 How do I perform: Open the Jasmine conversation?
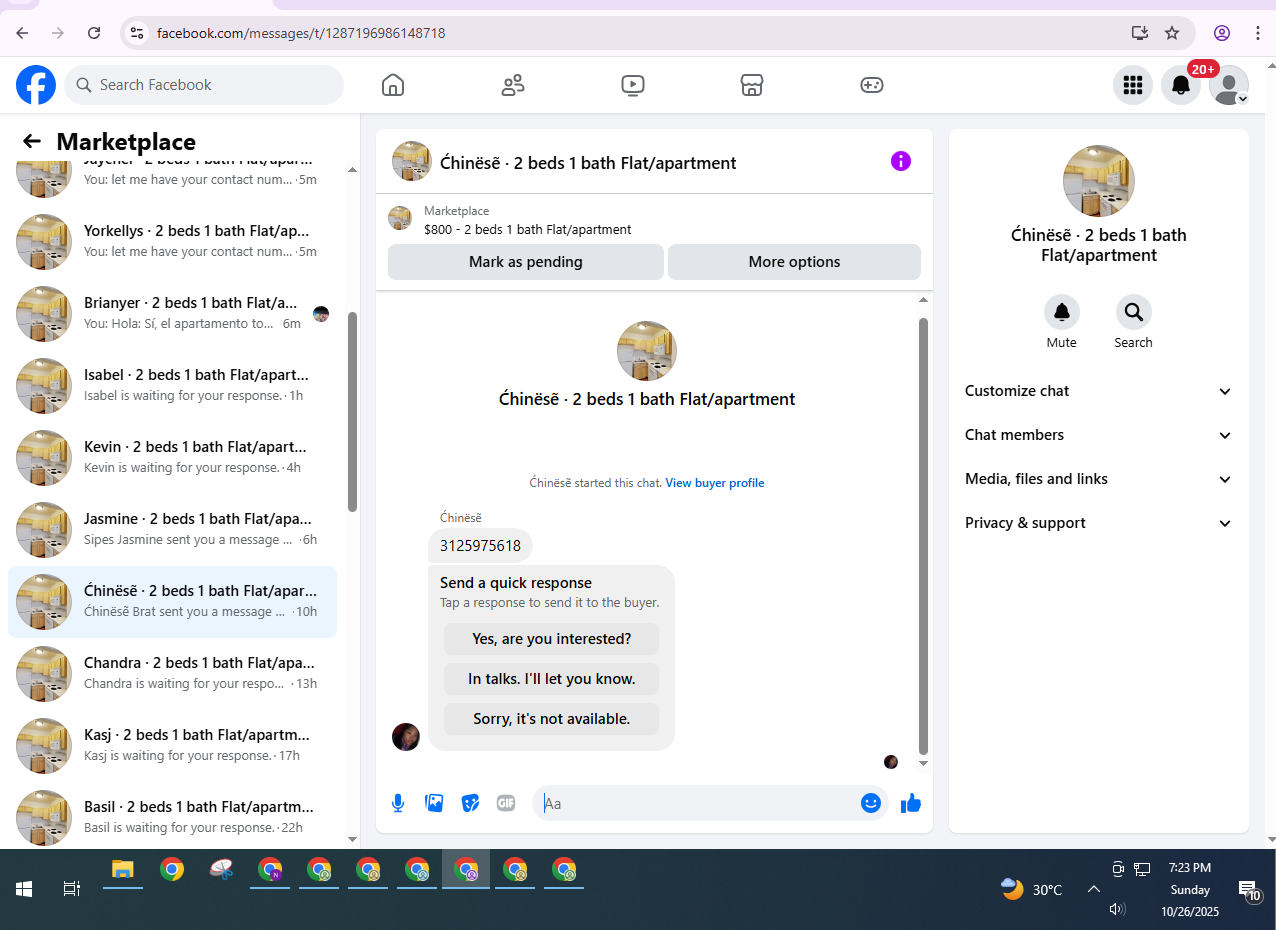click(x=172, y=529)
